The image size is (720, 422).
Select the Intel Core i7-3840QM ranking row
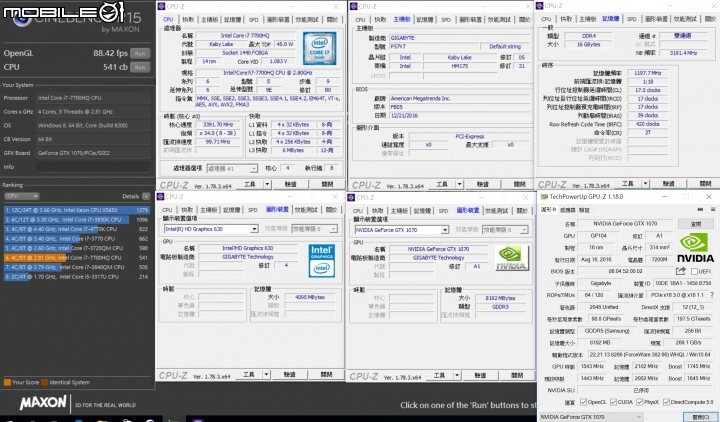pyautogui.click(x=77, y=267)
